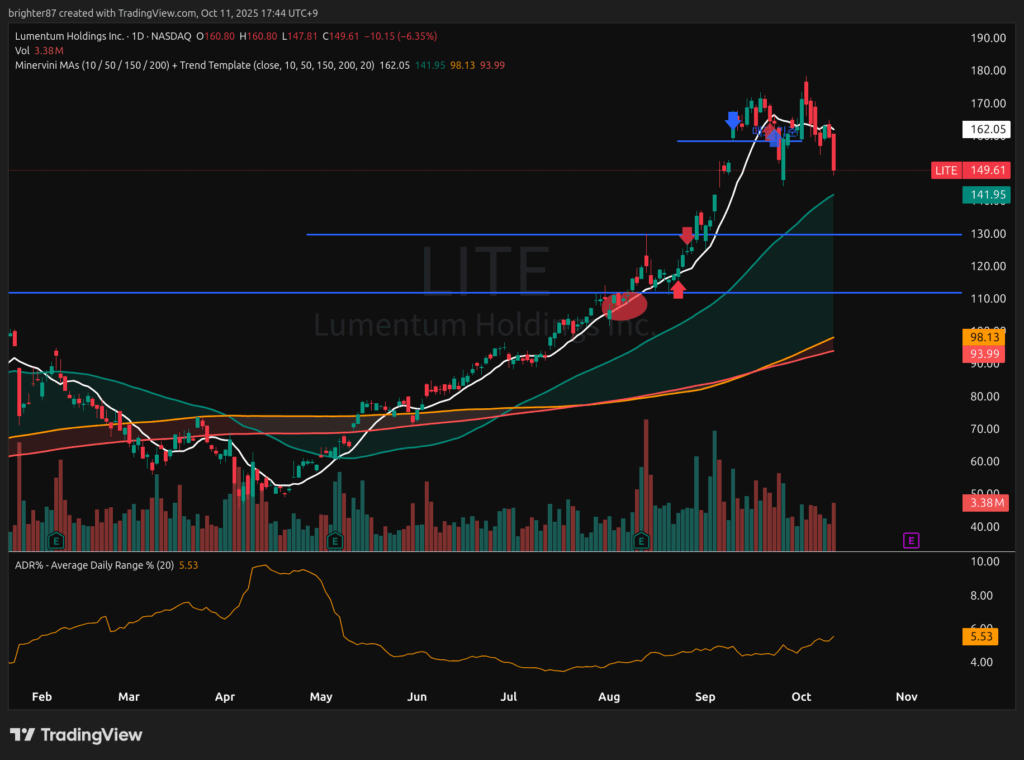Screen dimensions: 1024x760
Task: Select the red up arrow above 110 line
Action: pyautogui.click(x=678, y=289)
